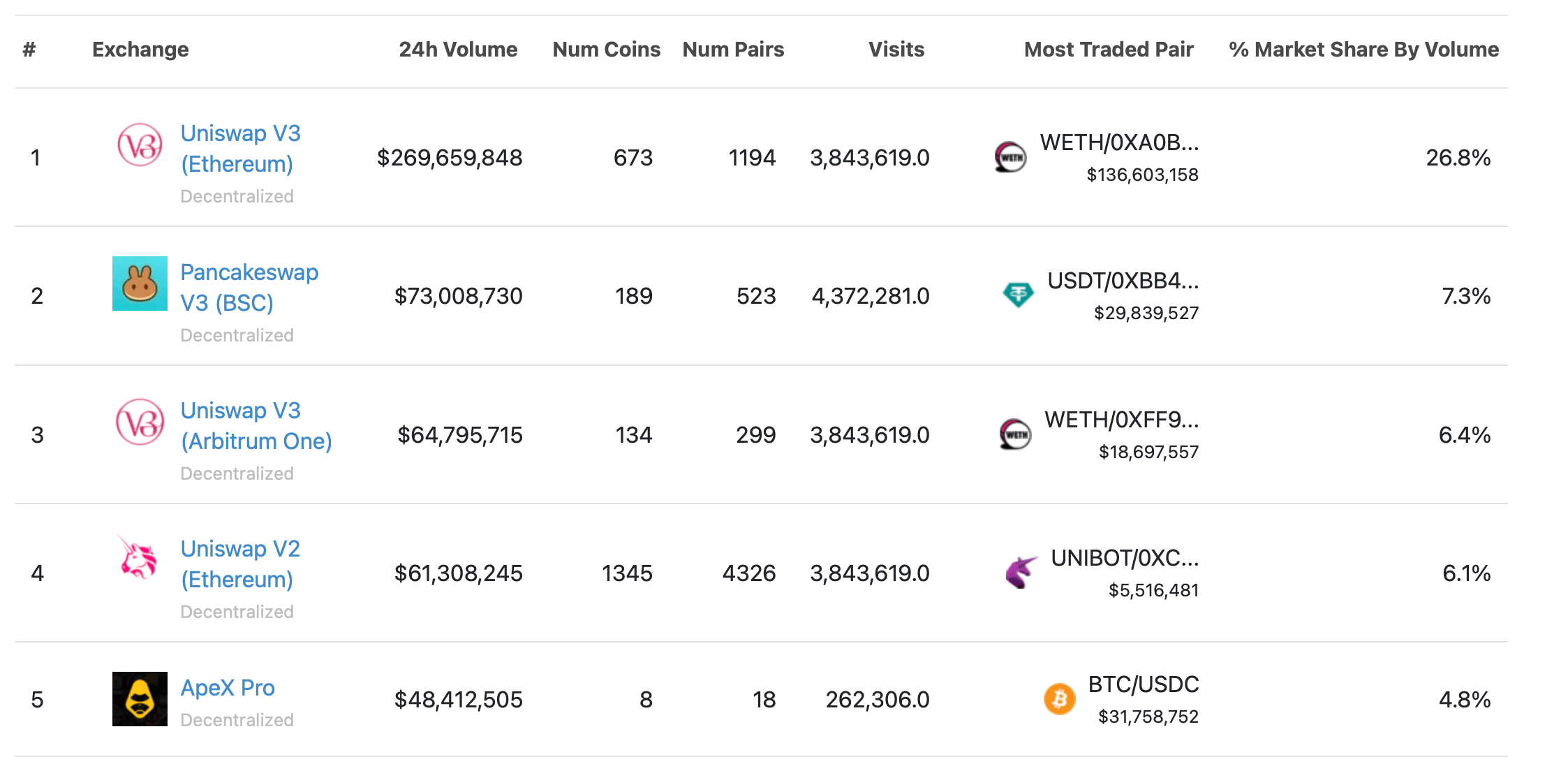Click the Pancakeswap bunny logo icon
Viewport: 1568px width, 757px height.
tap(140, 284)
